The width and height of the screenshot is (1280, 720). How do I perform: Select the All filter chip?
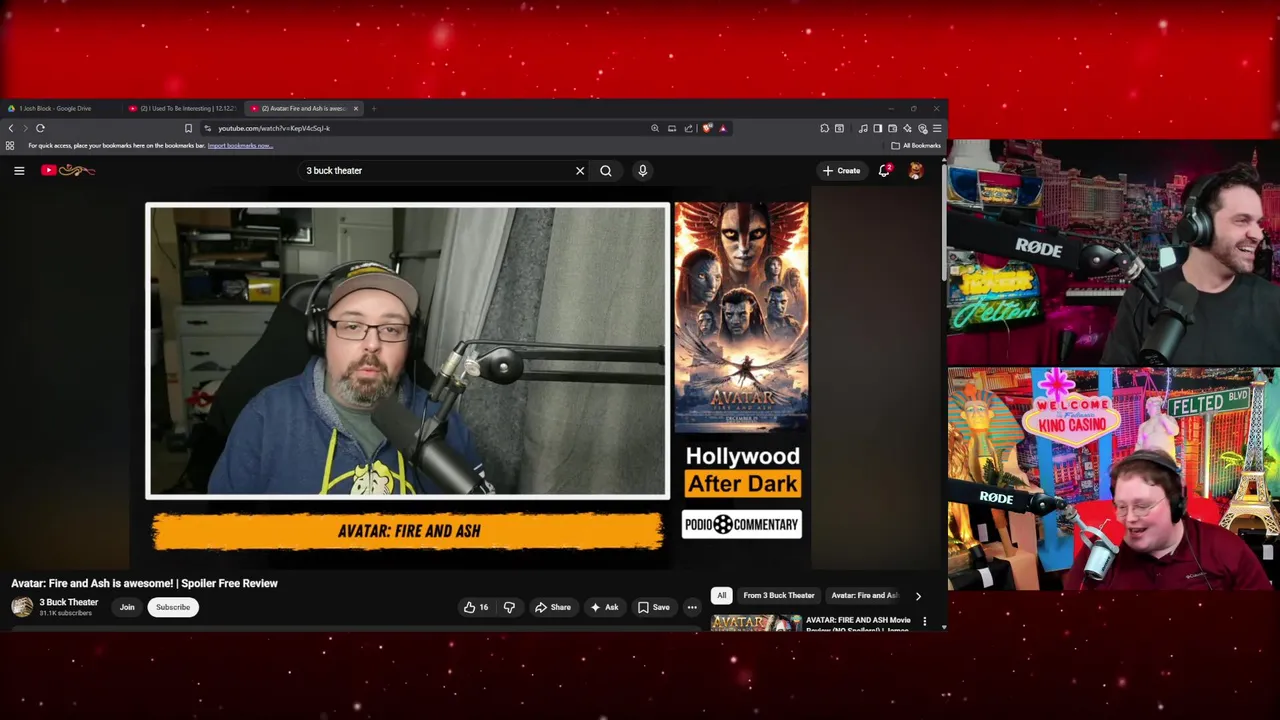[x=721, y=595]
